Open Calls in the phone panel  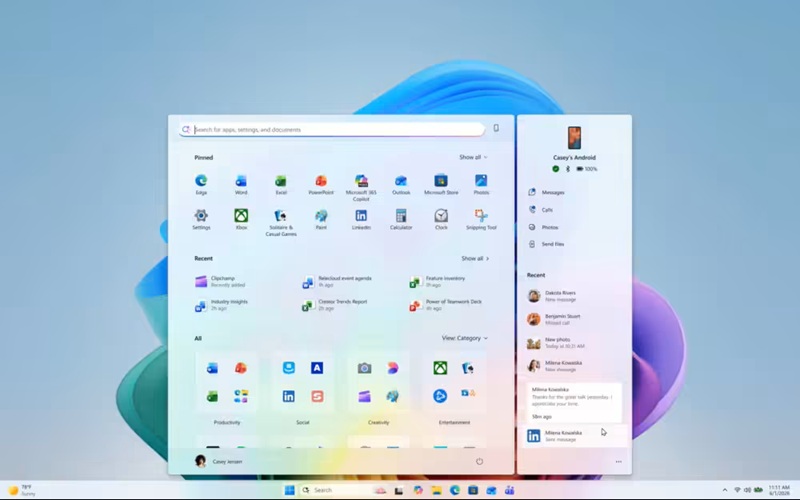coord(541,210)
